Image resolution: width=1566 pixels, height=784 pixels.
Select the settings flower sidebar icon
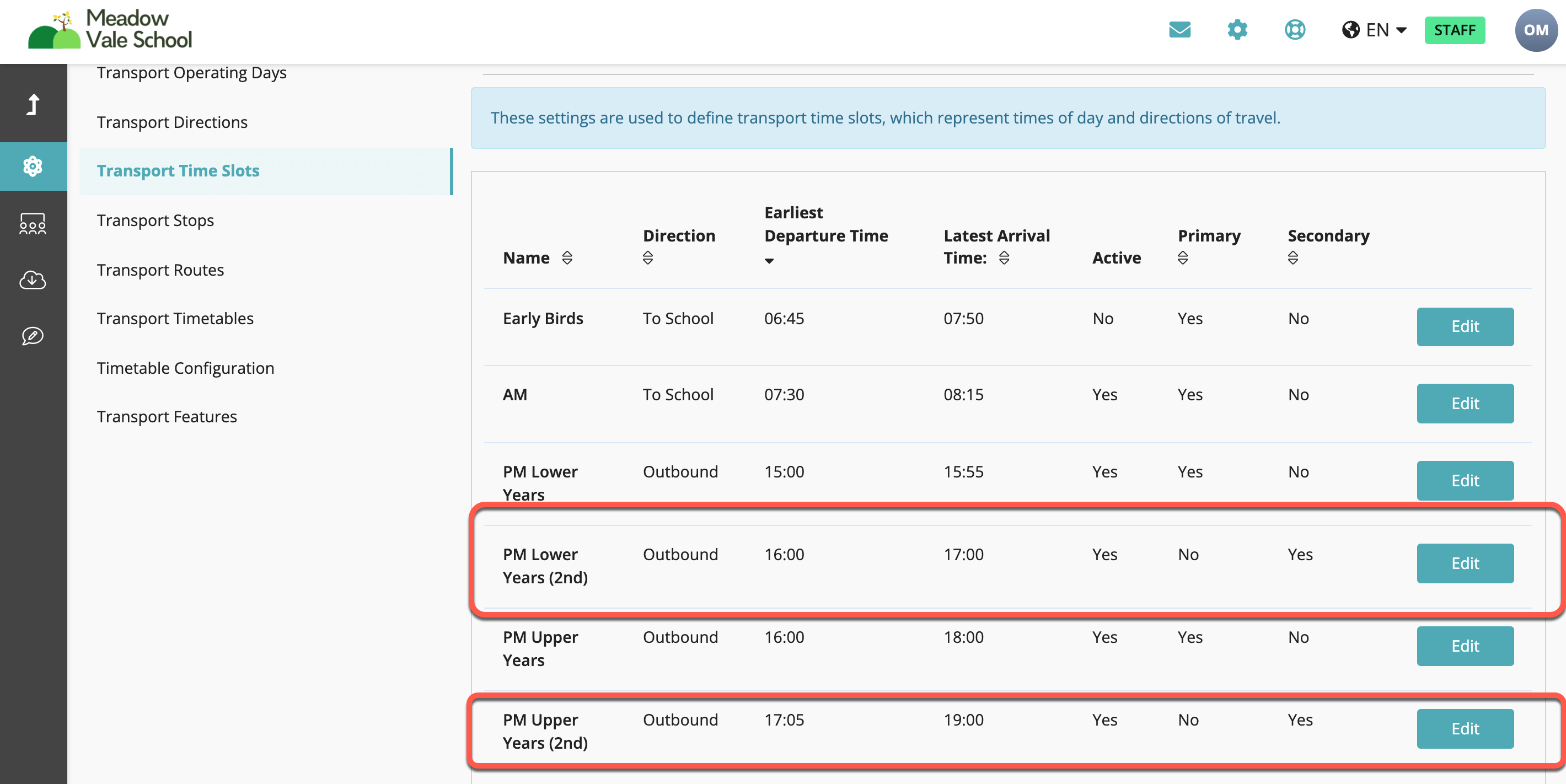pos(33,166)
